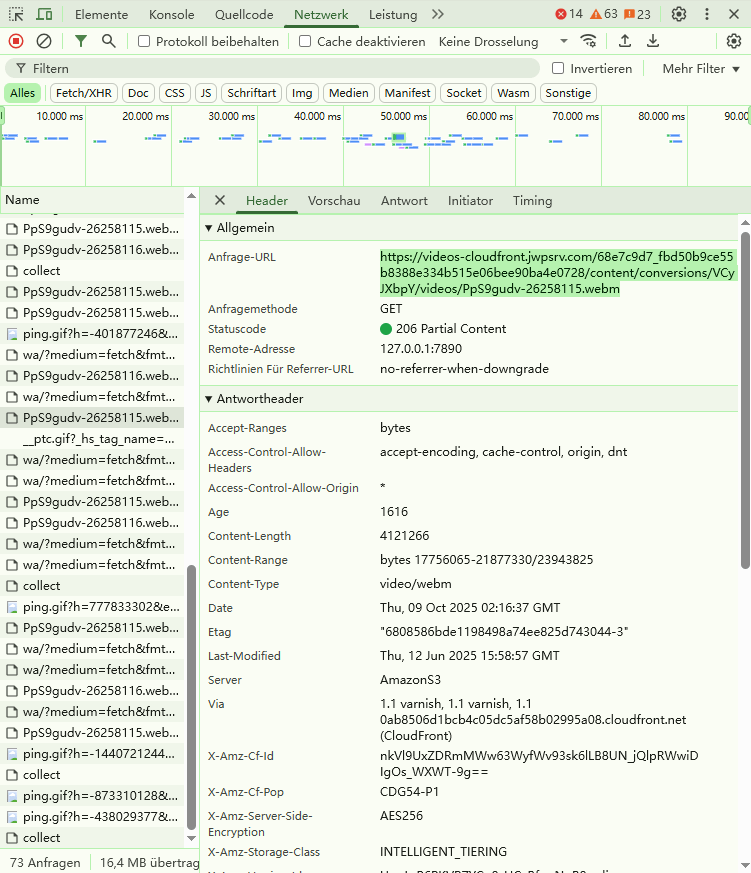Open the inspect element picker
The height and width of the screenshot is (873, 751).
coord(16,14)
